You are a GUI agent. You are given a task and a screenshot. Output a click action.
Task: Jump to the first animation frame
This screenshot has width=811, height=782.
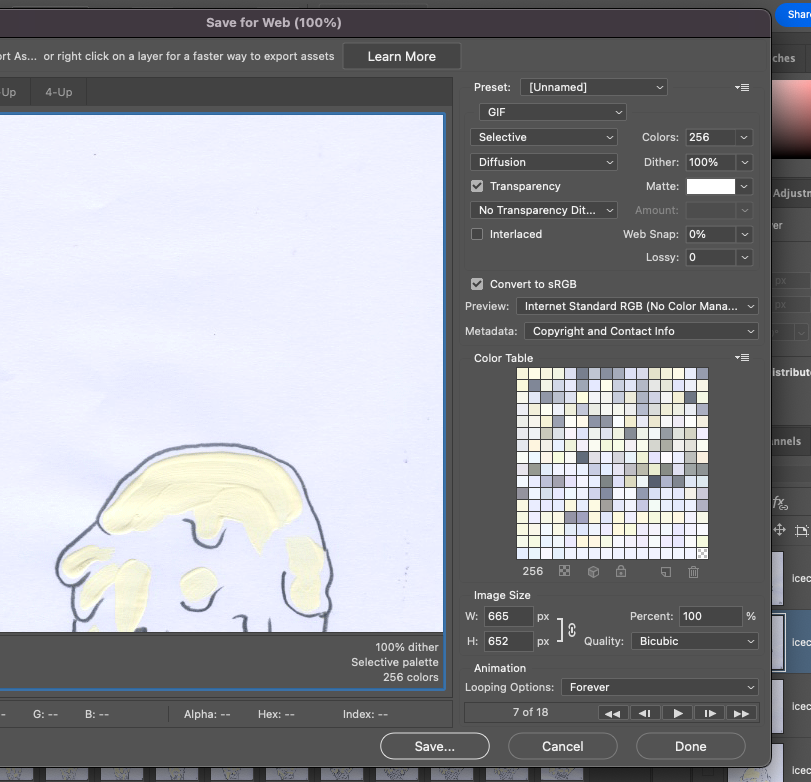(x=613, y=713)
